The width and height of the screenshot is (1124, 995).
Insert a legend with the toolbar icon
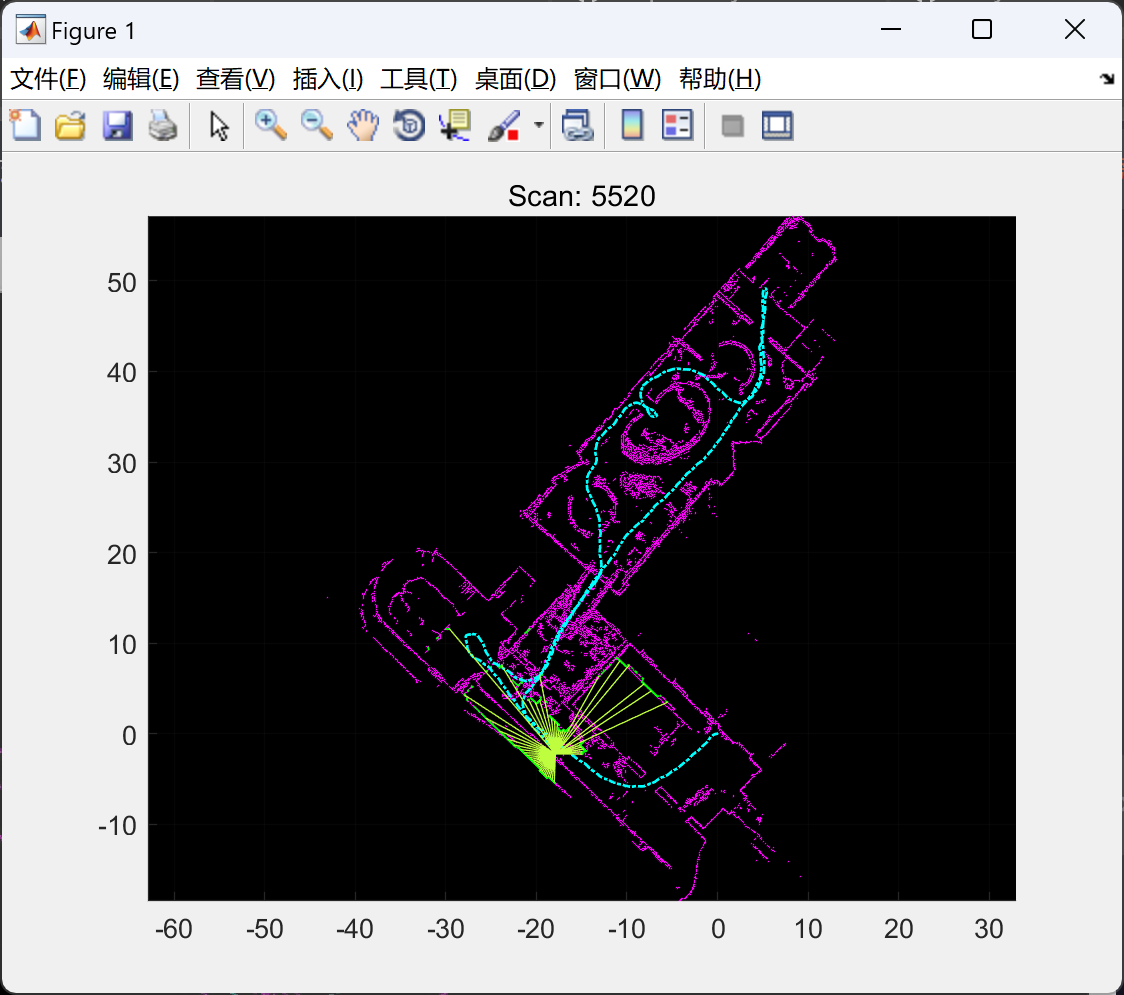point(677,125)
